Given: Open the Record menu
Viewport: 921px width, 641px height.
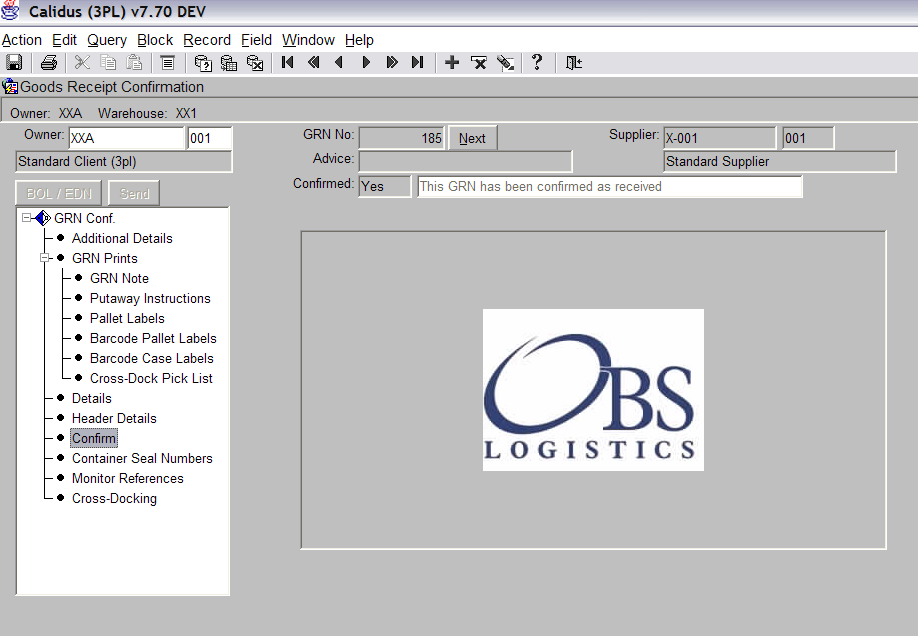Looking at the screenshot, I should pyautogui.click(x=207, y=40).
